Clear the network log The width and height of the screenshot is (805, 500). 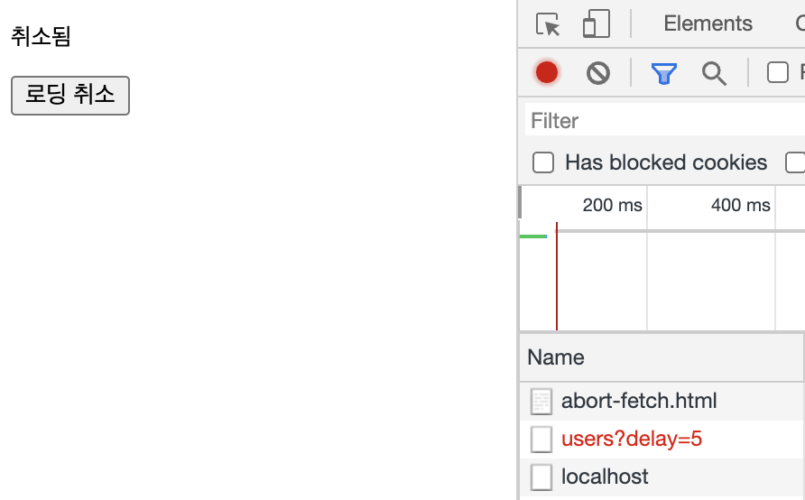pos(598,72)
